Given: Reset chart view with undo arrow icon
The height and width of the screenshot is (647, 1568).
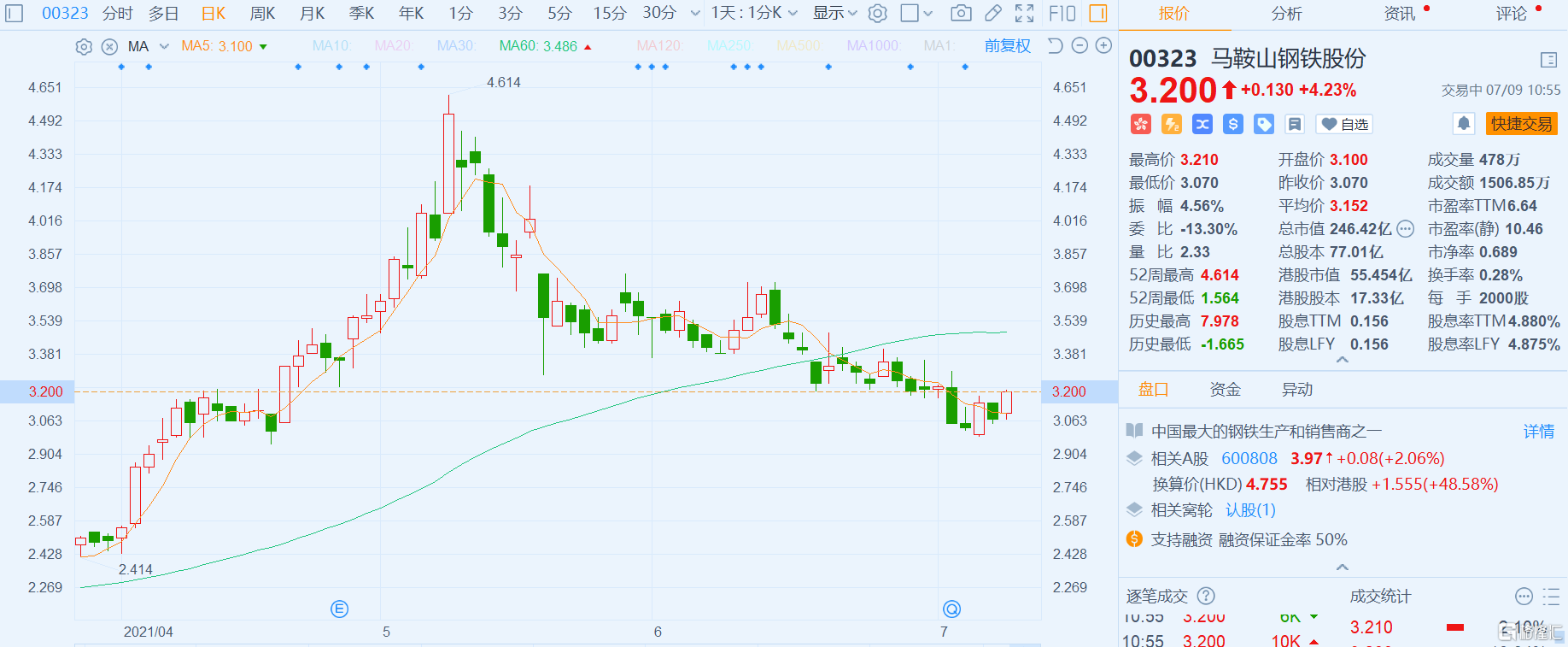Looking at the screenshot, I should click(1056, 45).
